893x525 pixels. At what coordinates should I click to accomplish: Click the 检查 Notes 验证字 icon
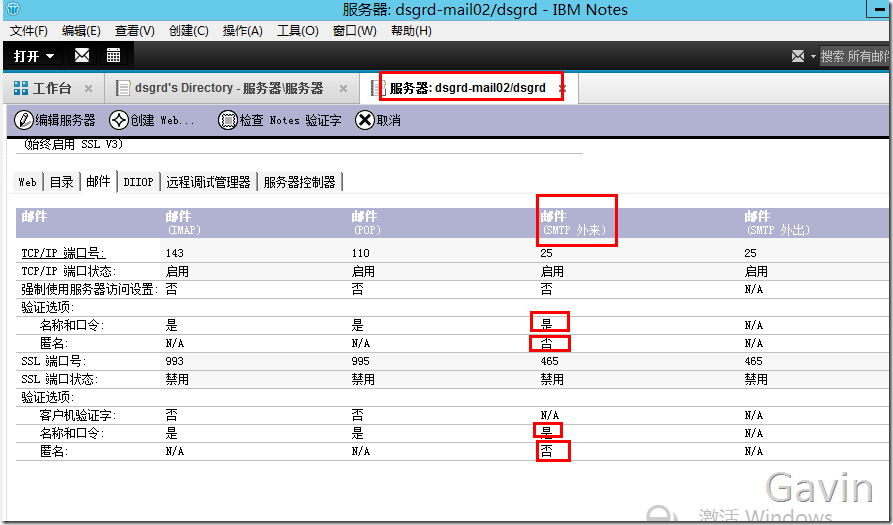click(228, 120)
